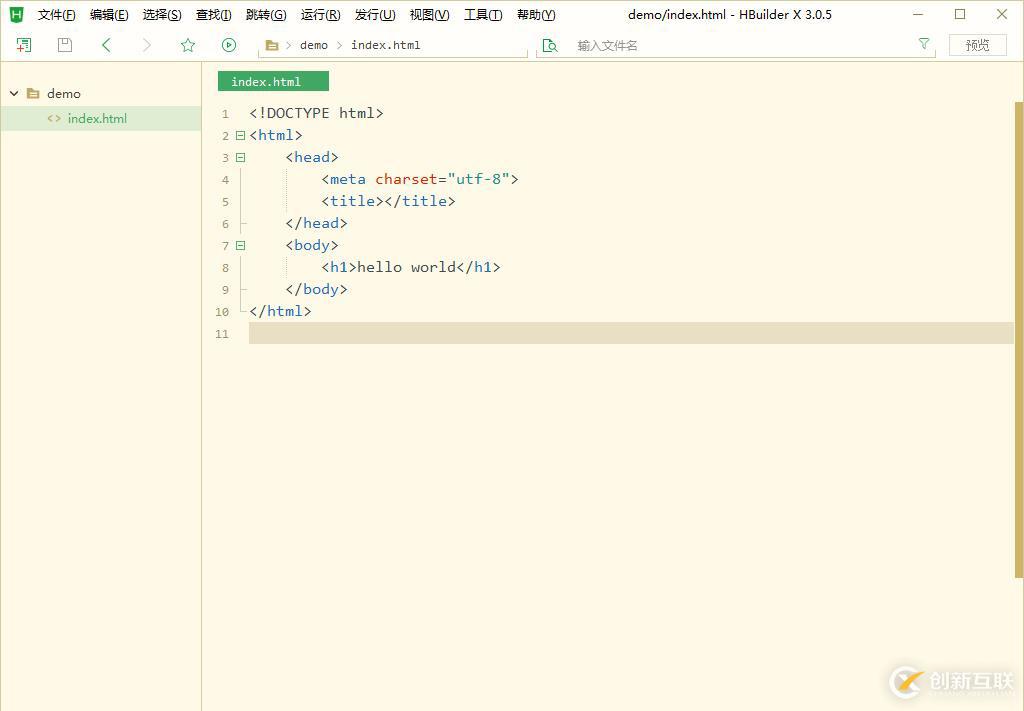Click the forward navigation arrow icon
This screenshot has width=1024, height=711.
146,45
